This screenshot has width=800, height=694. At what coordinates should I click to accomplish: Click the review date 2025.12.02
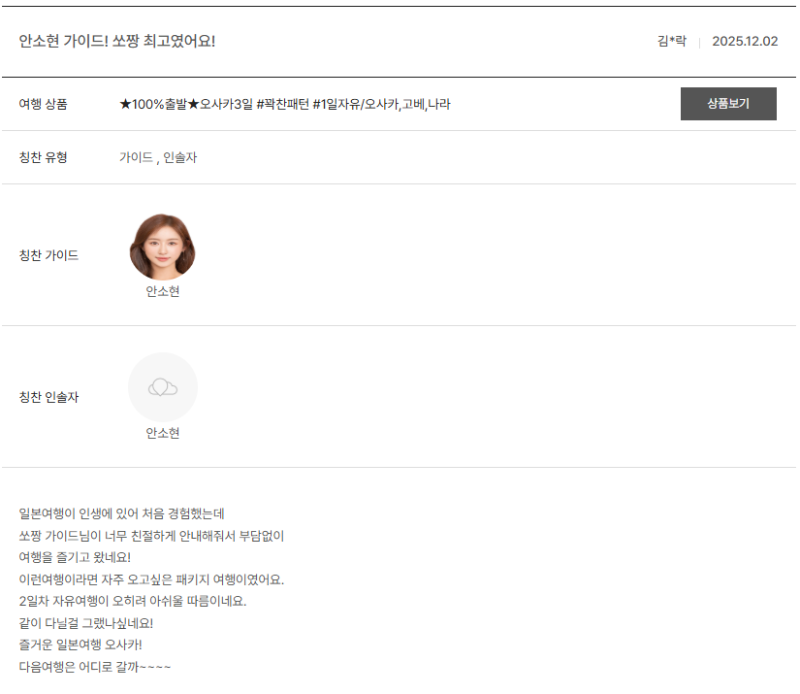click(x=744, y=42)
